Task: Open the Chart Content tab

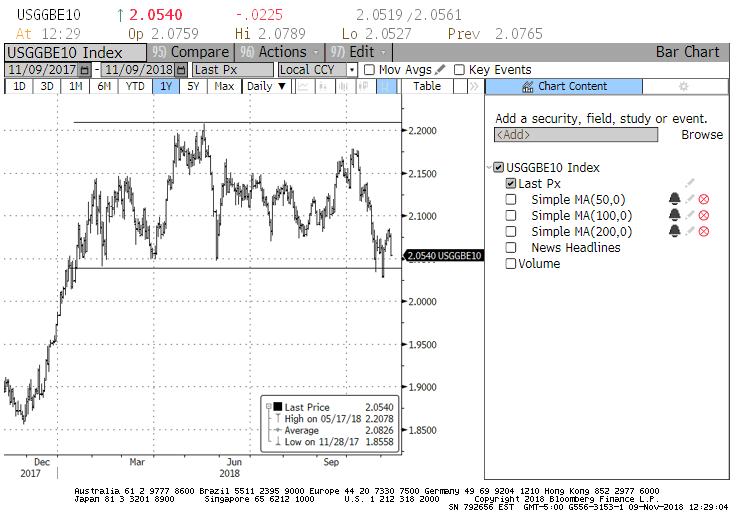Action: click(x=564, y=86)
